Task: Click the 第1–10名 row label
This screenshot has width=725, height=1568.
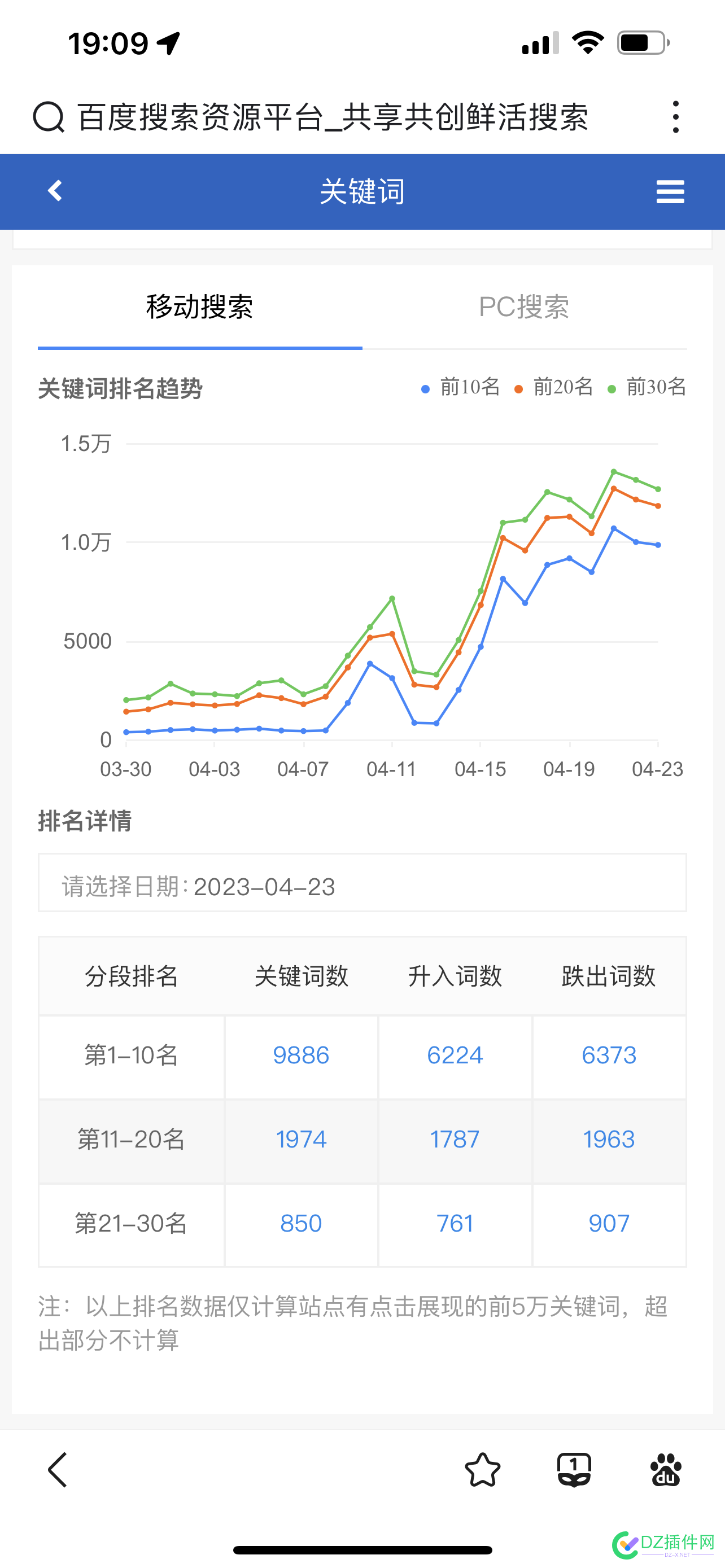Action: 131,1055
